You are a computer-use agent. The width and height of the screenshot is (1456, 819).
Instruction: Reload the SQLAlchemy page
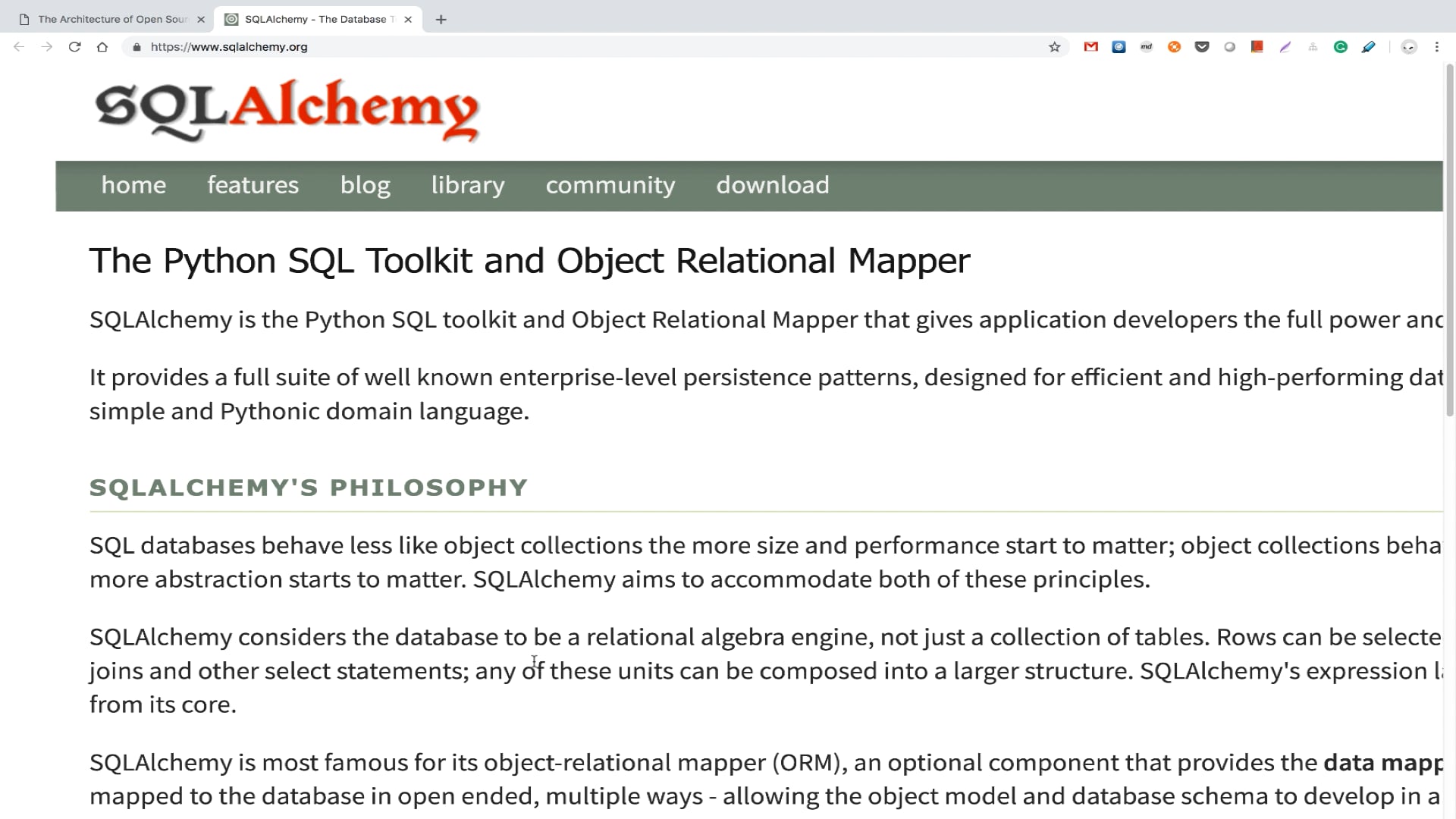[74, 47]
